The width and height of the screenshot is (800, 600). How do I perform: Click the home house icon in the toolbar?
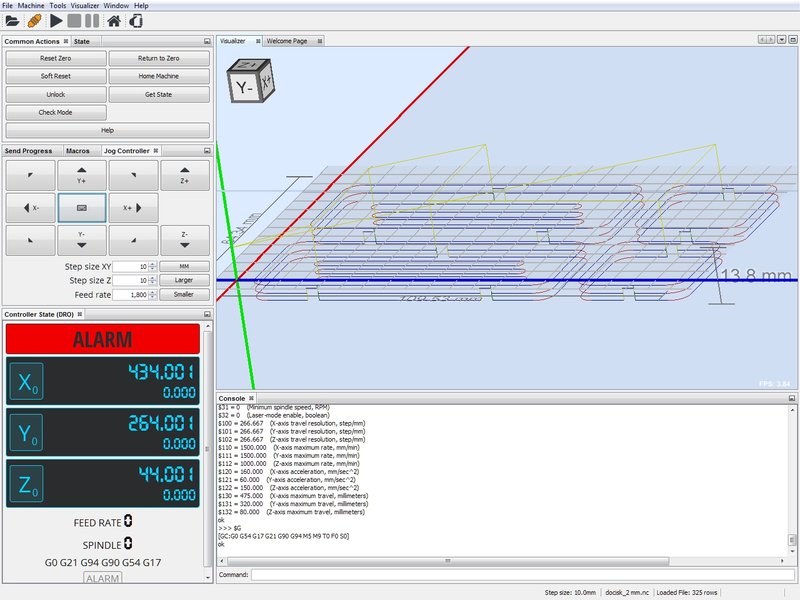114,21
